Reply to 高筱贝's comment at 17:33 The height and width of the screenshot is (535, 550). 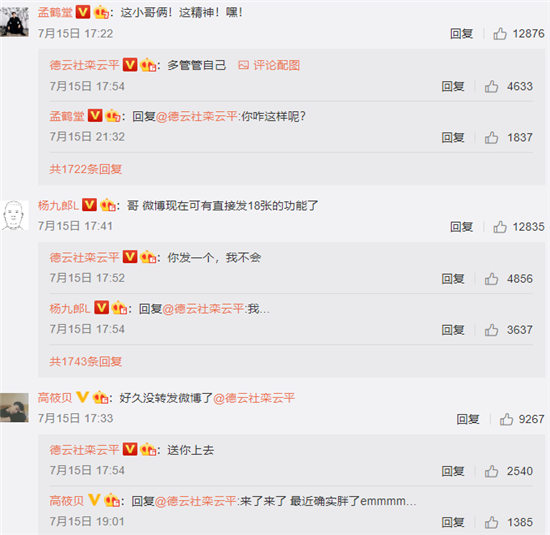468,419
